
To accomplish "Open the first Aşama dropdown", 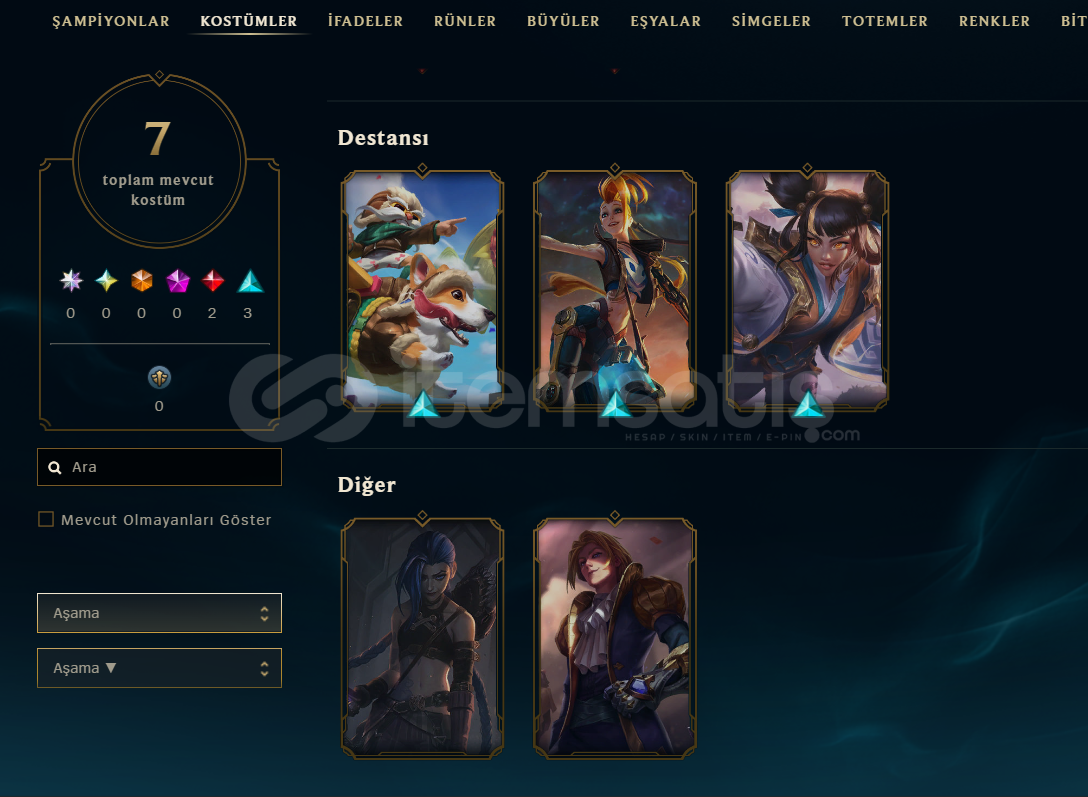I will (160, 613).
